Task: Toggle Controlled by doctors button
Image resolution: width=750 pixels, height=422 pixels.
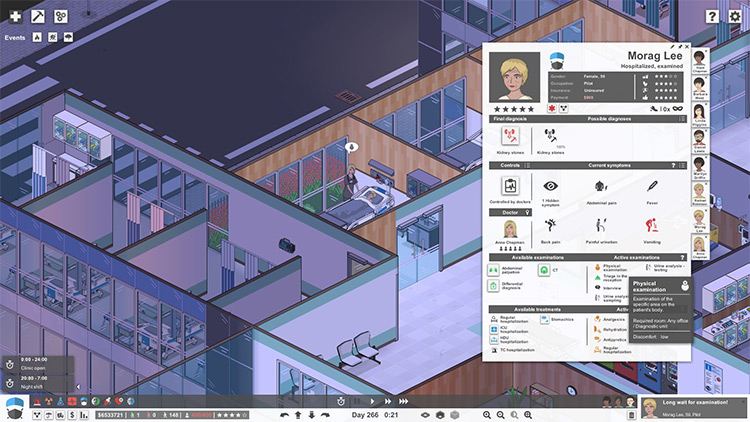Action: click(x=510, y=186)
